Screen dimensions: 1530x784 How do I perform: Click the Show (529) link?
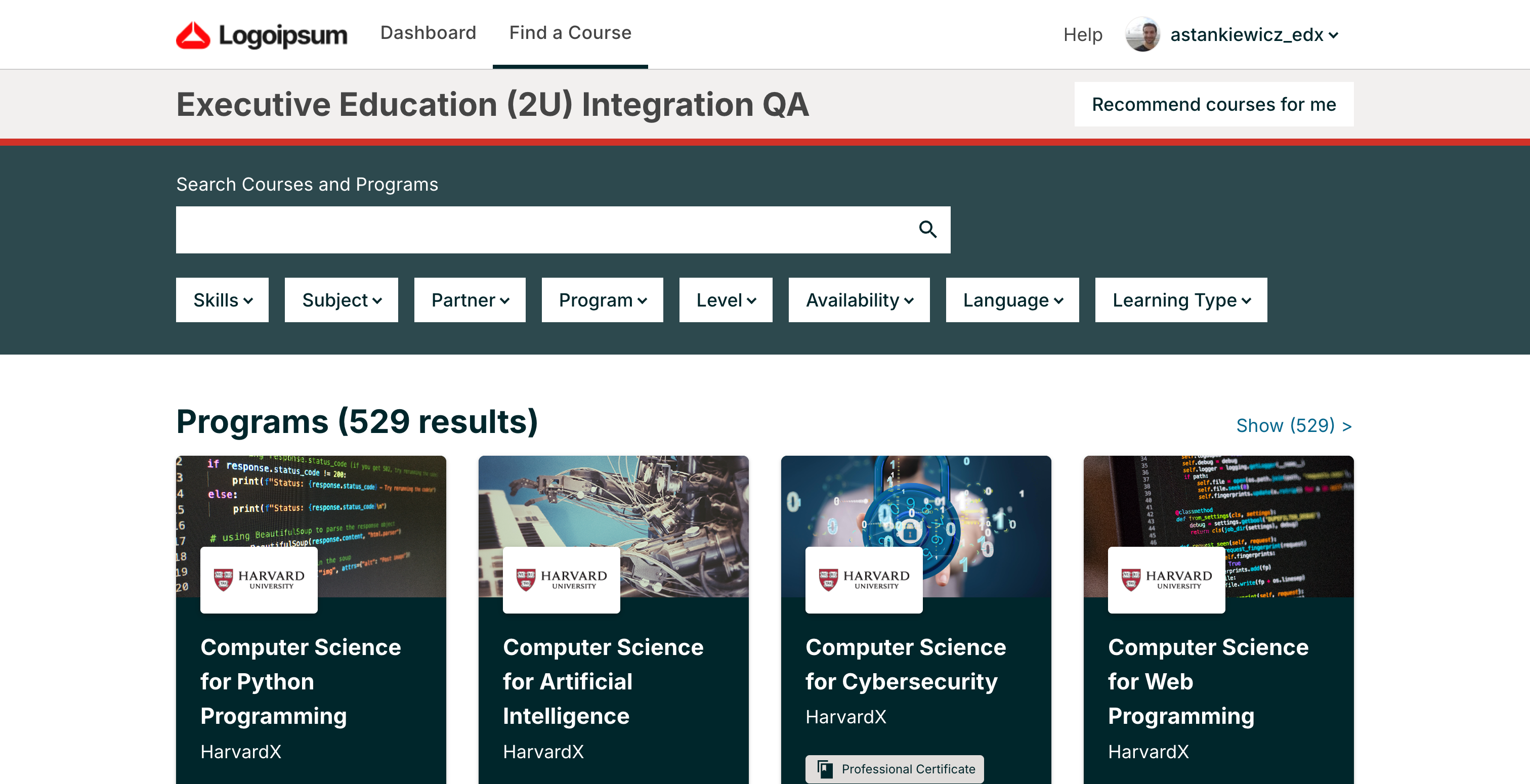coord(1294,425)
